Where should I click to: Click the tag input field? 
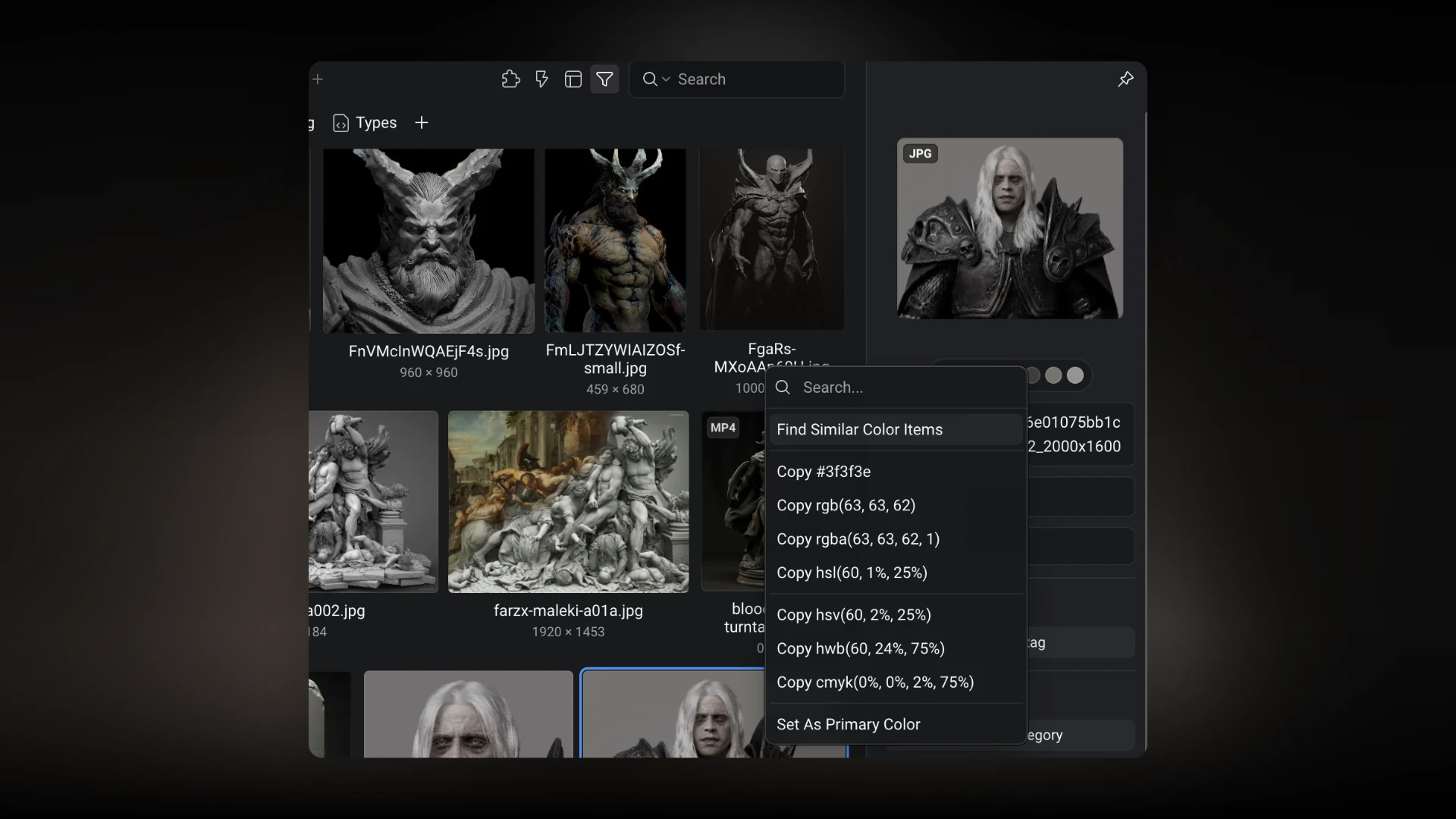pyautogui.click(x=1080, y=642)
